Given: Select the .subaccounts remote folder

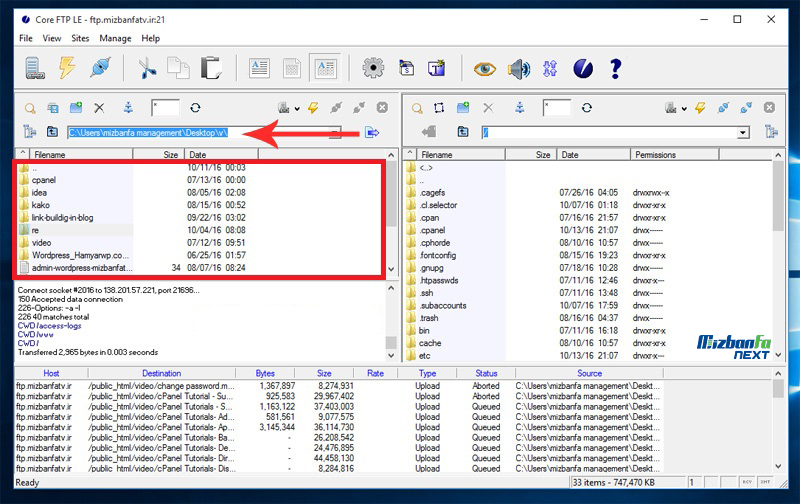Looking at the screenshot, I should point(442,306).
